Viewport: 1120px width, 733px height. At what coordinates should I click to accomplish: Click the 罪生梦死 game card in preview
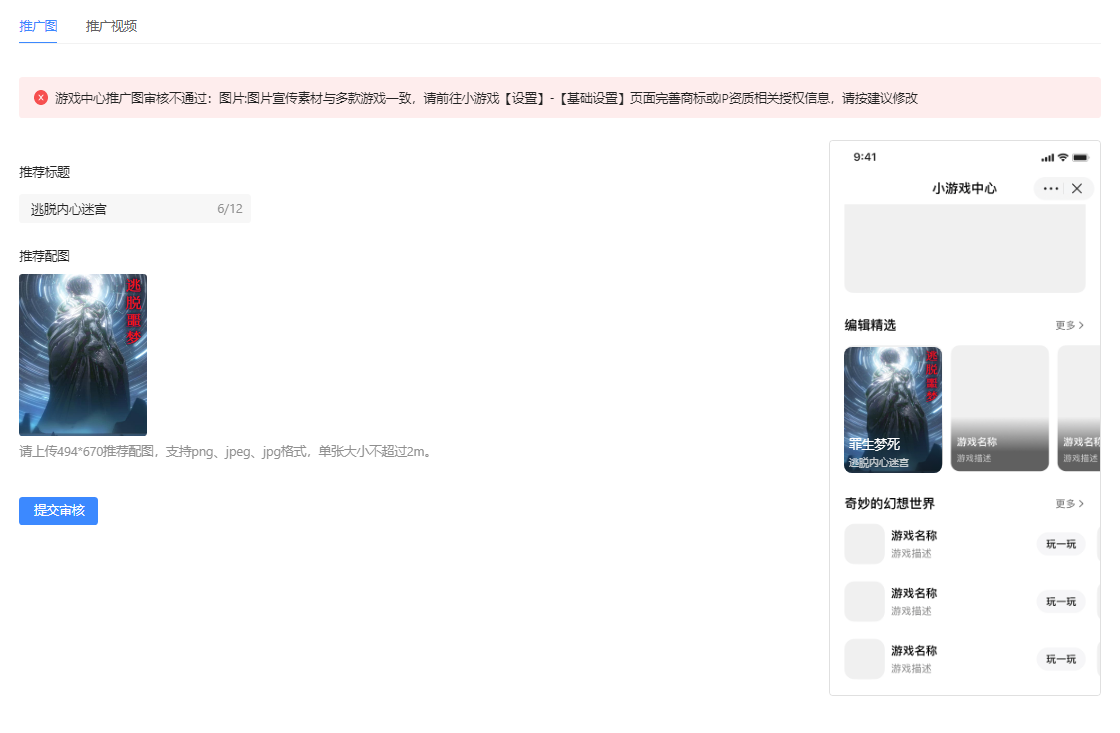tap(893, 409)
